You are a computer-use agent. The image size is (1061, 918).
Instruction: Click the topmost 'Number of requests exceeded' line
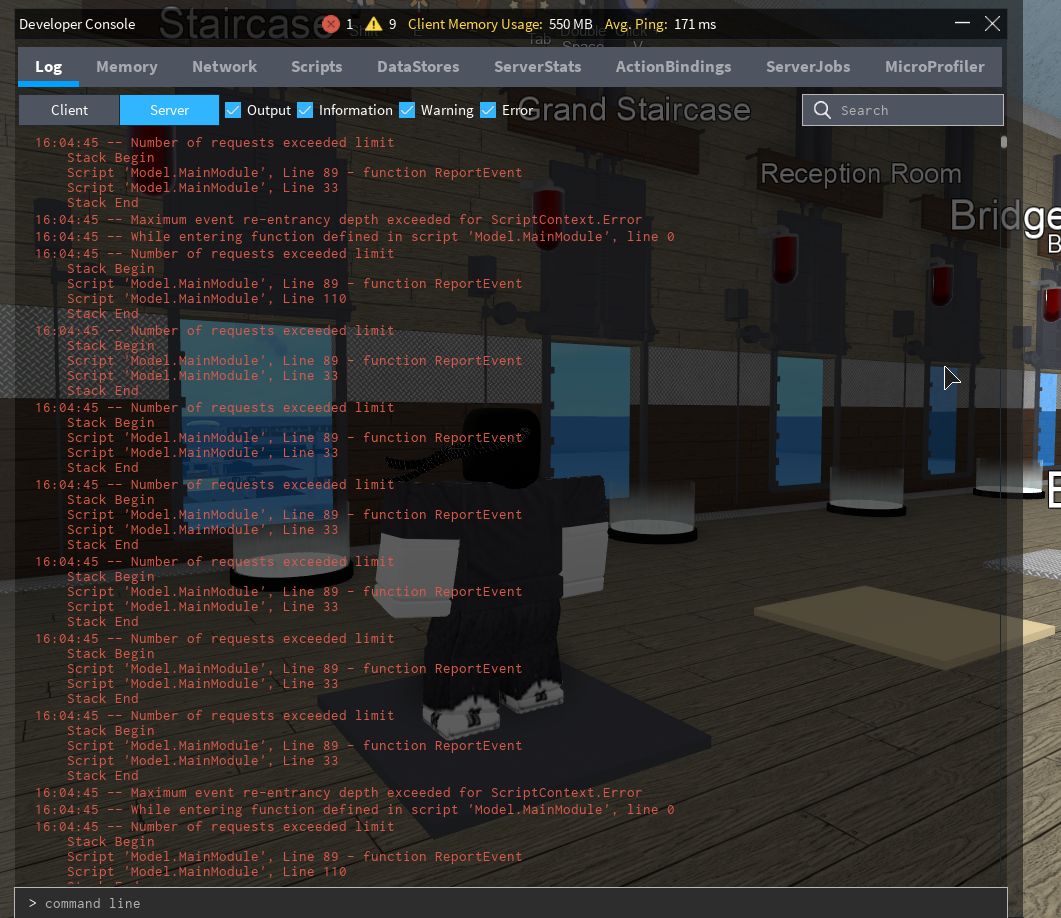215,143
